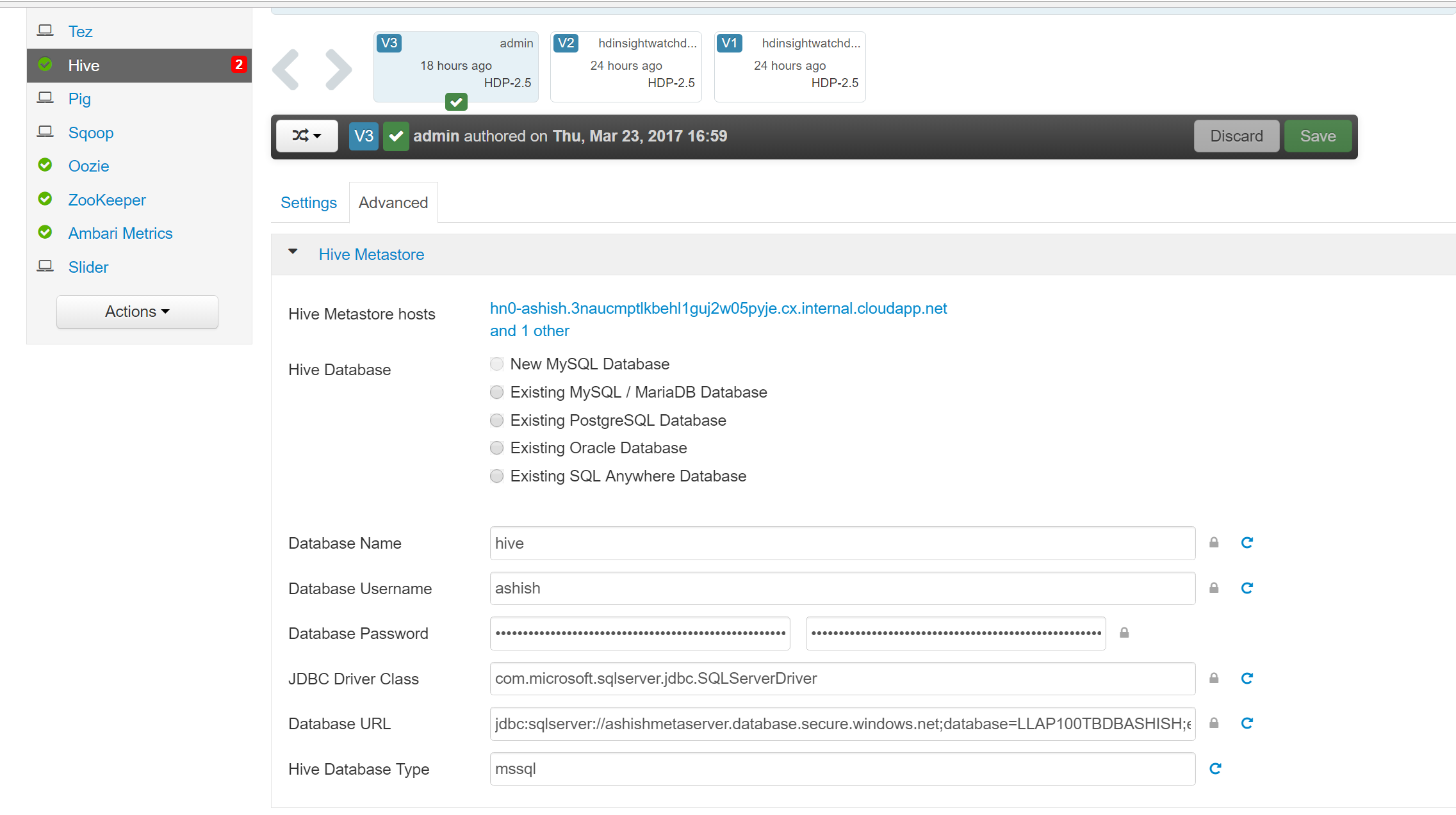
Task: Click the Database URL field
Action: (x=842, y=724)
